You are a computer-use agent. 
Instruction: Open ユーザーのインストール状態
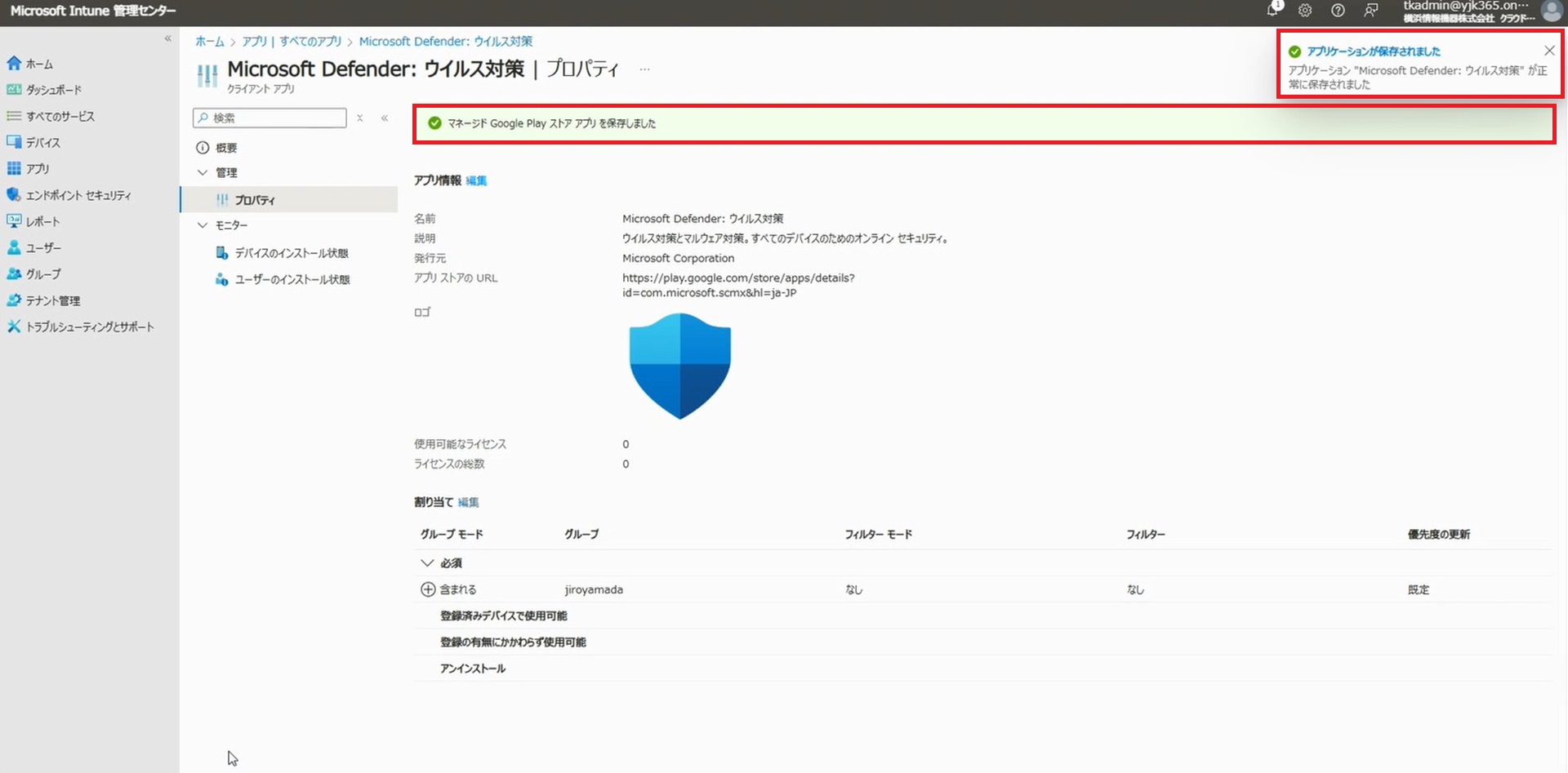292,279
